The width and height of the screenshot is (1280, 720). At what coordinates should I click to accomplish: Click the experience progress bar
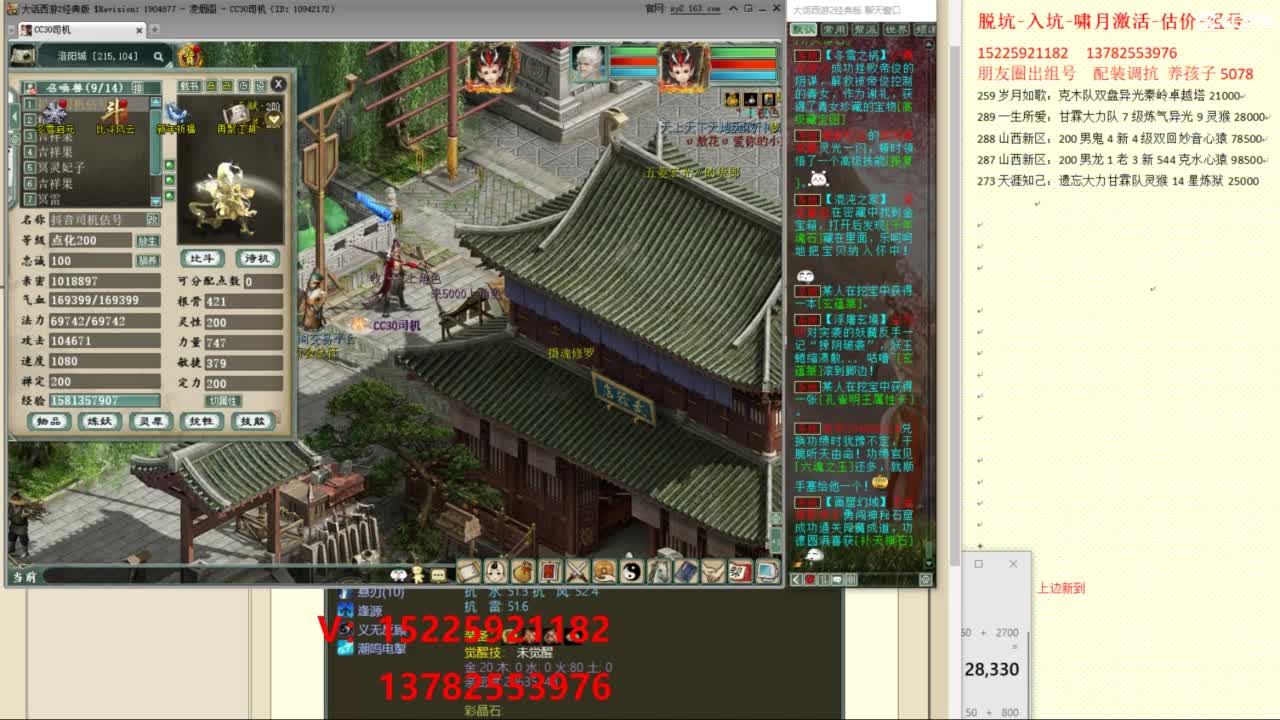(x=104, y=401)
